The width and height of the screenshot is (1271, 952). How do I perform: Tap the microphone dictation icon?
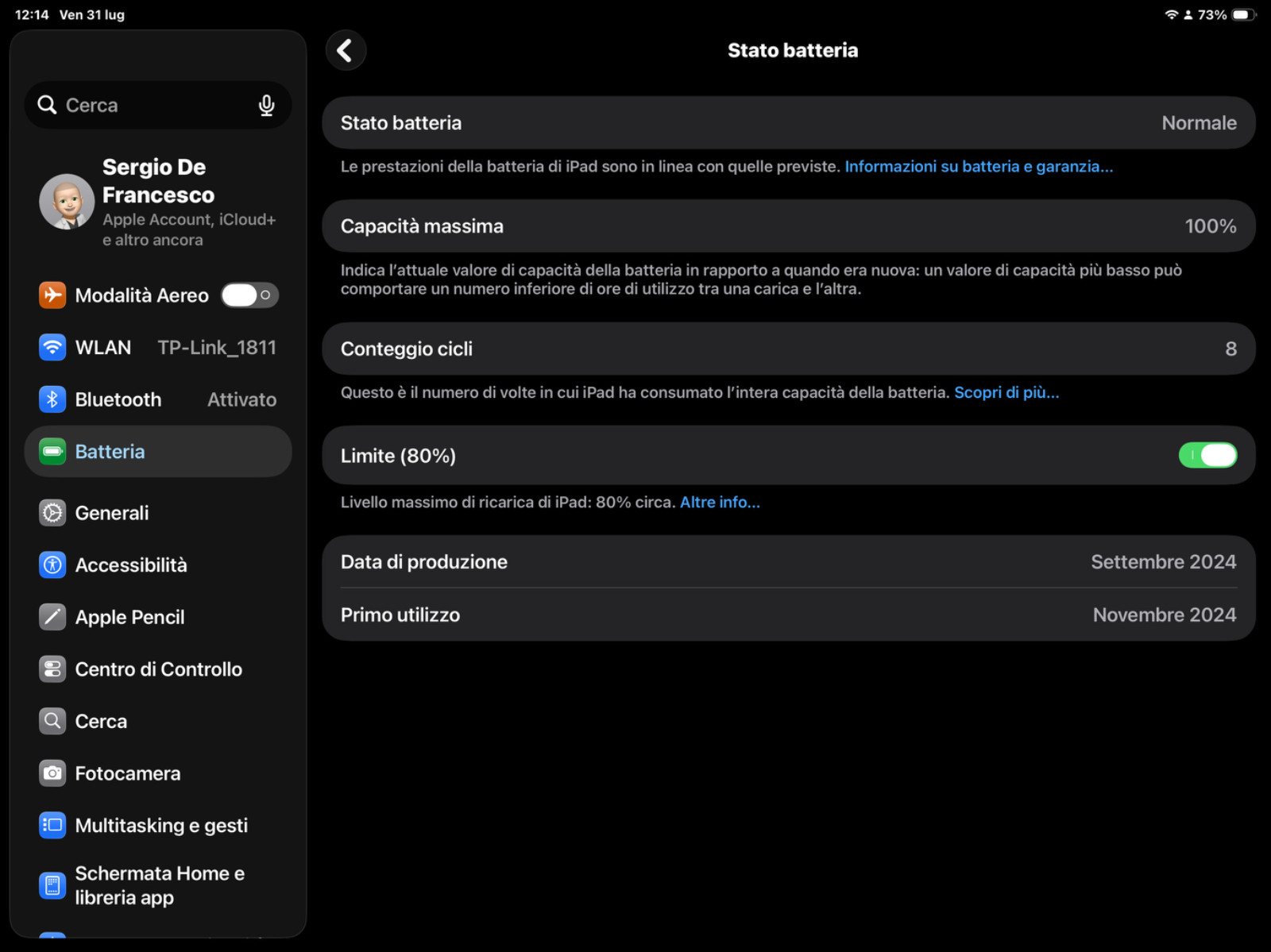(x=267, y=105)
